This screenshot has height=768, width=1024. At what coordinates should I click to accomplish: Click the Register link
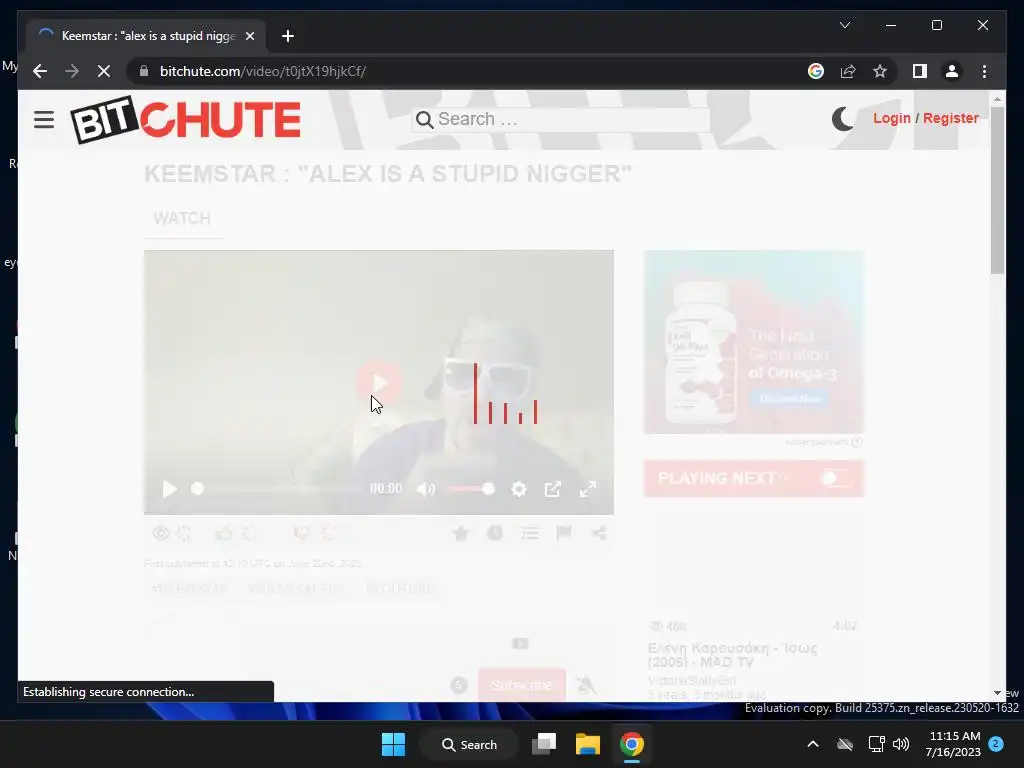point(950,118)
